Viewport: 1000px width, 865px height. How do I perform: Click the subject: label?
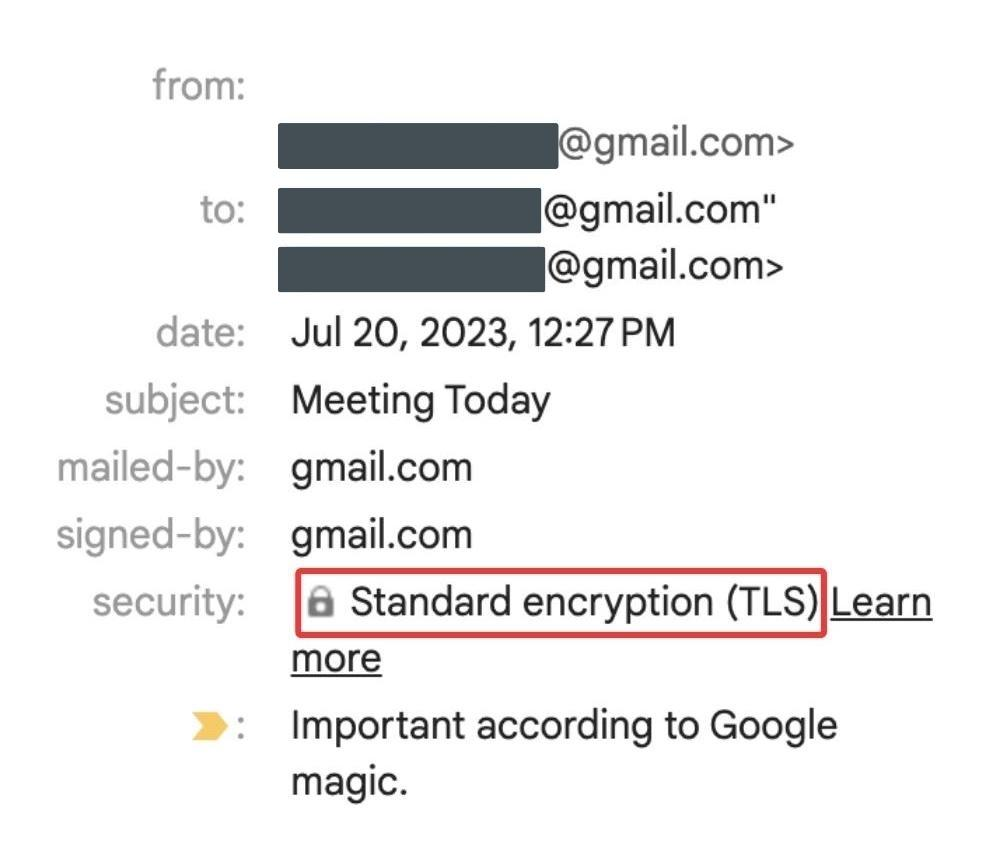[175, 401]
